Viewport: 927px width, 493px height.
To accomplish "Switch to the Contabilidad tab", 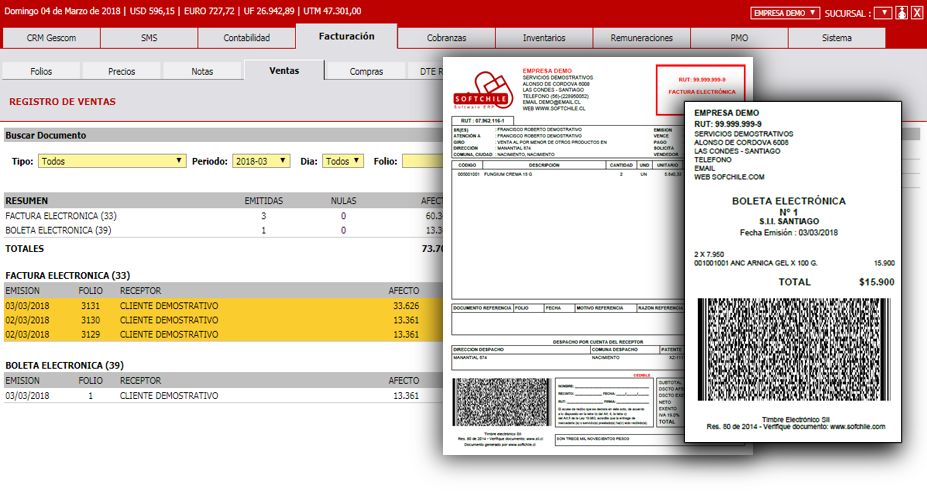I will coord(246,38).
